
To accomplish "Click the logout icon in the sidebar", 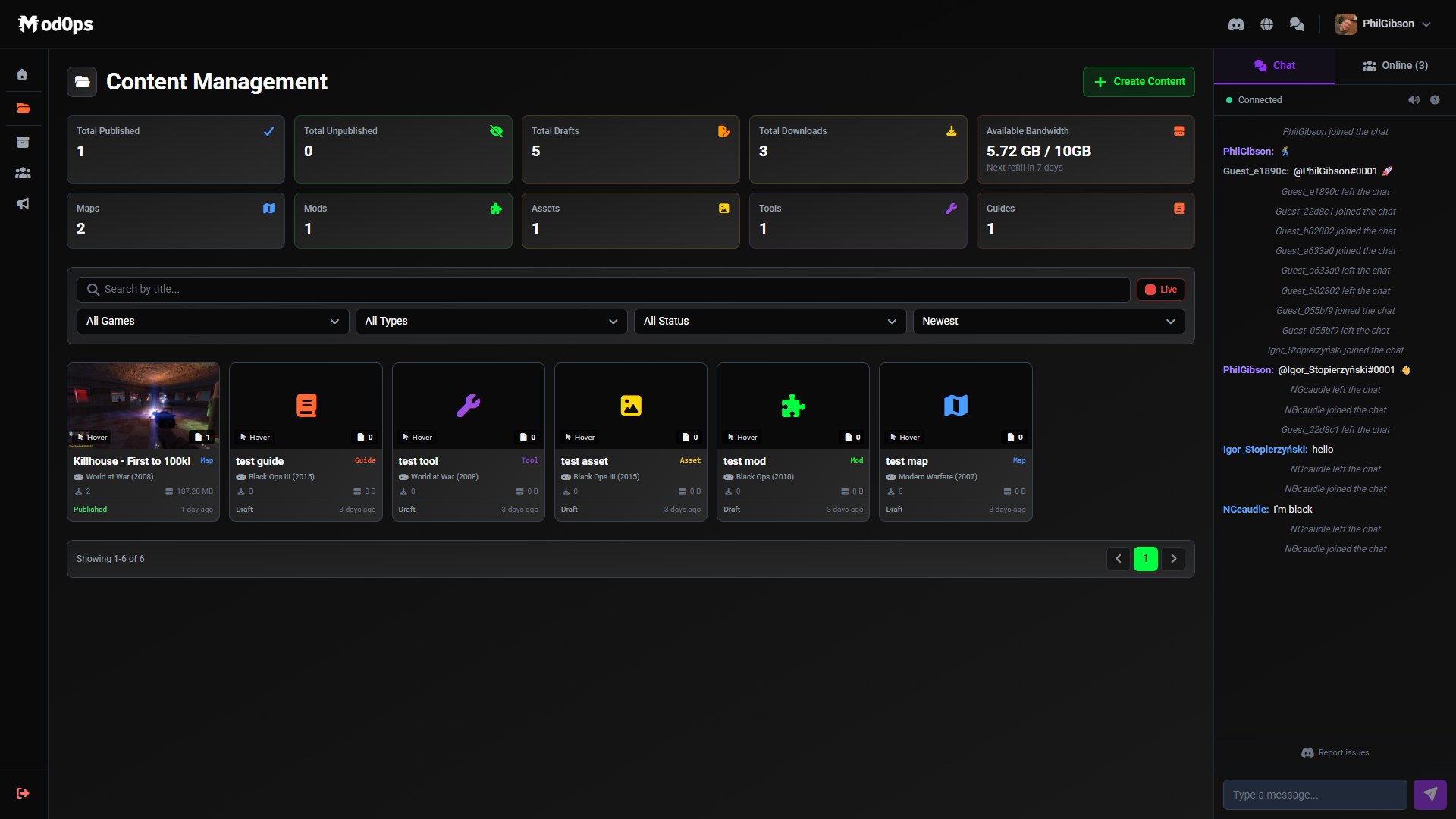I will (23, 793).
